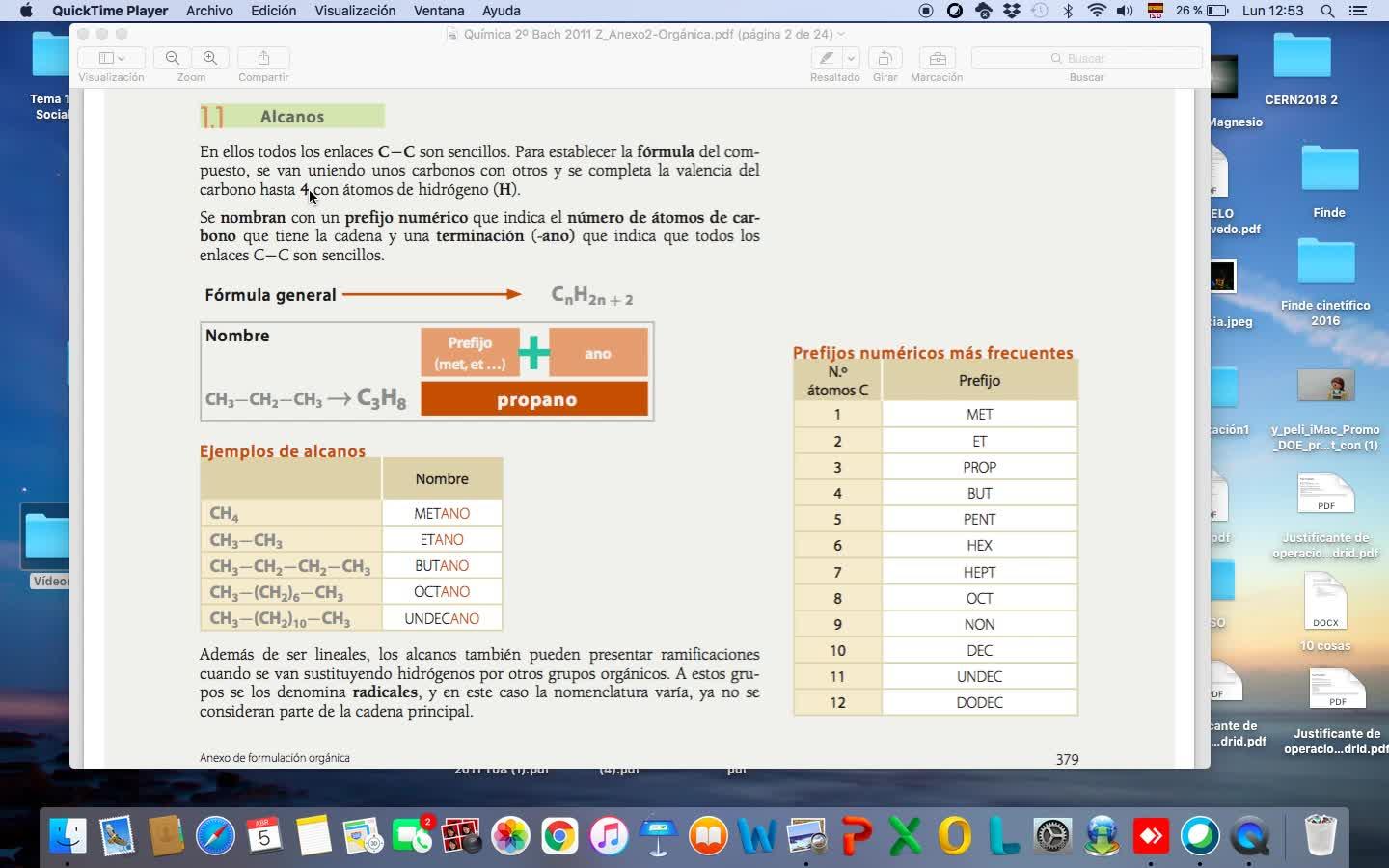Open the Ayuda menu

tap(501, 11)
